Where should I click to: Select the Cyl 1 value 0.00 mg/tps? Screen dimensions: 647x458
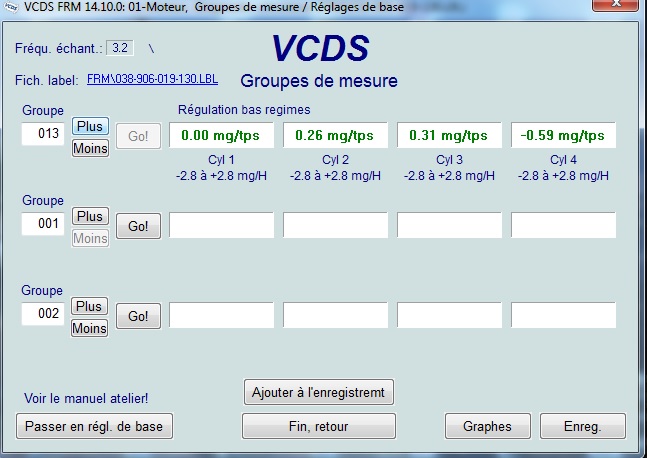click(221, 135)
